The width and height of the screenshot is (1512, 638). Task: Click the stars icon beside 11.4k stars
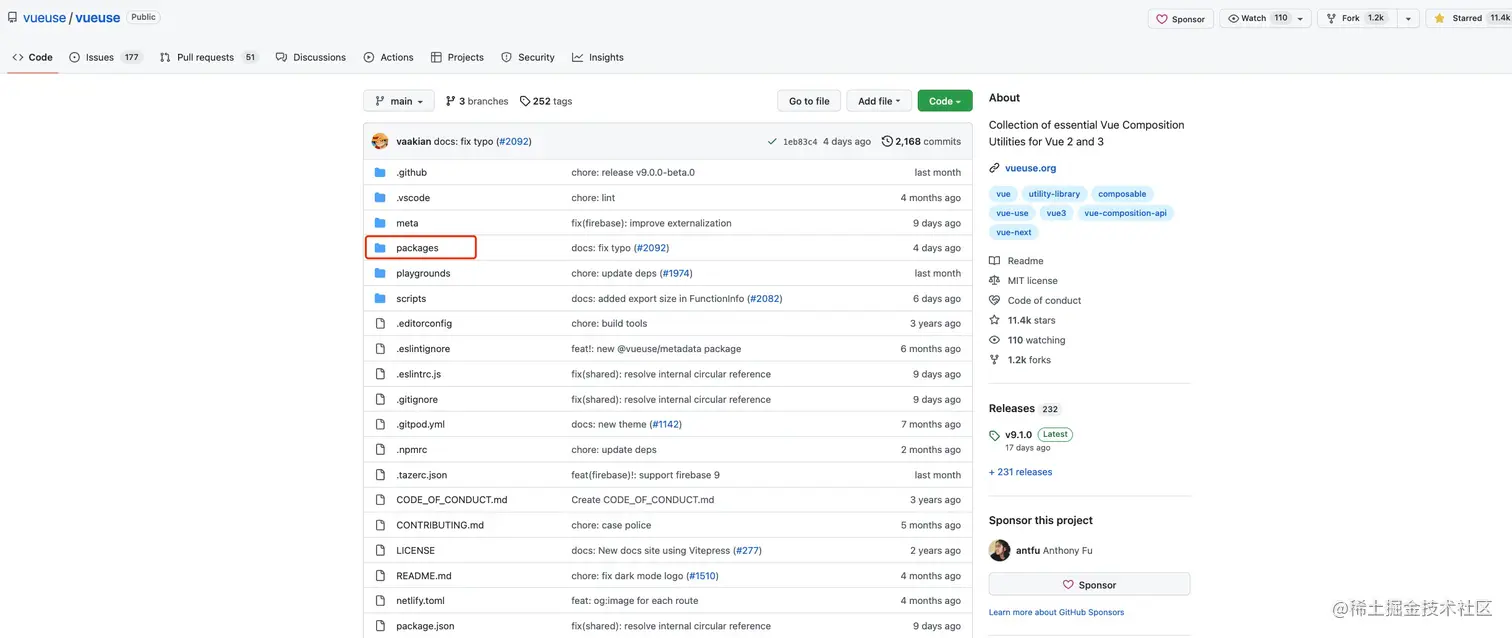tap(994, 320)
